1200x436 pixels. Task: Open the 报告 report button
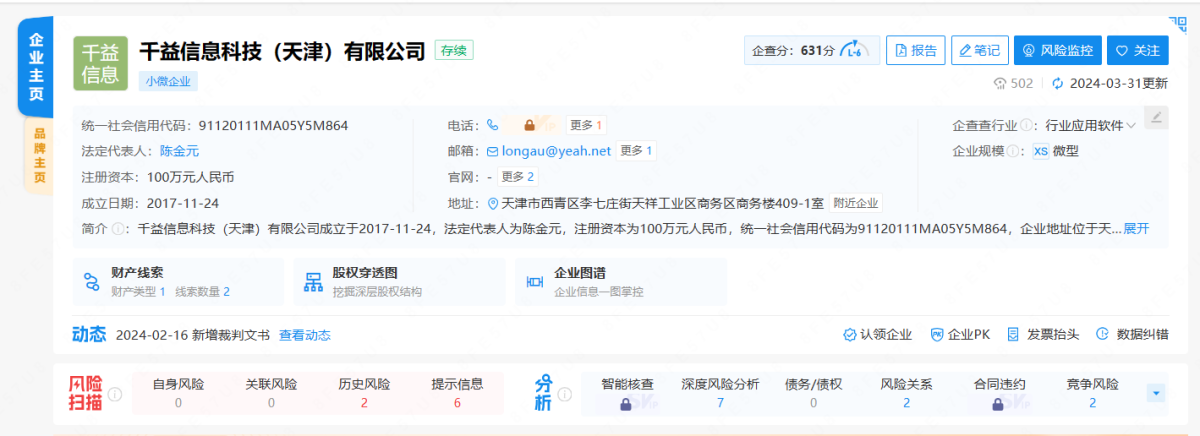(x=915, y=50)
